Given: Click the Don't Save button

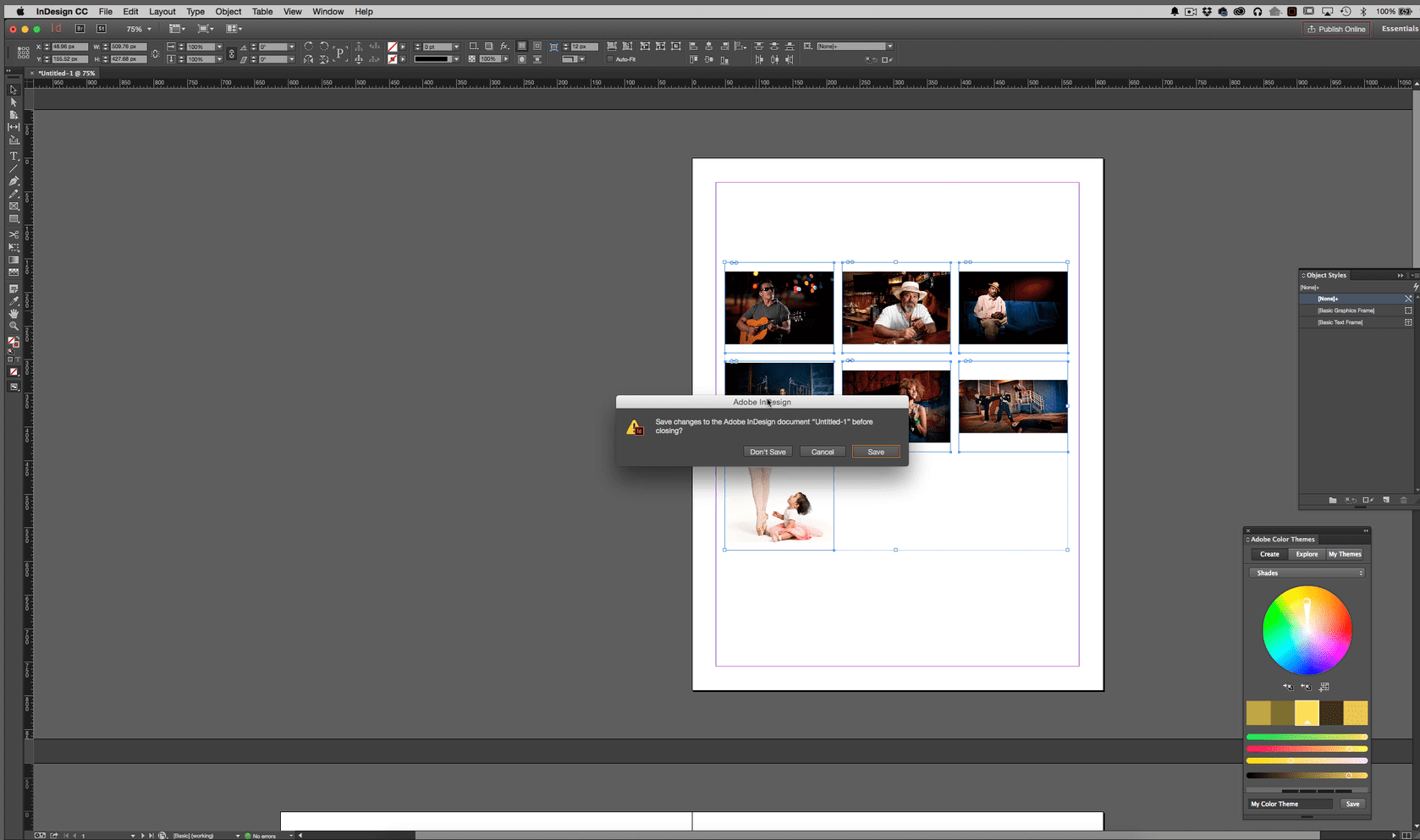Looking at the screenshot, I should pos(767,451).
